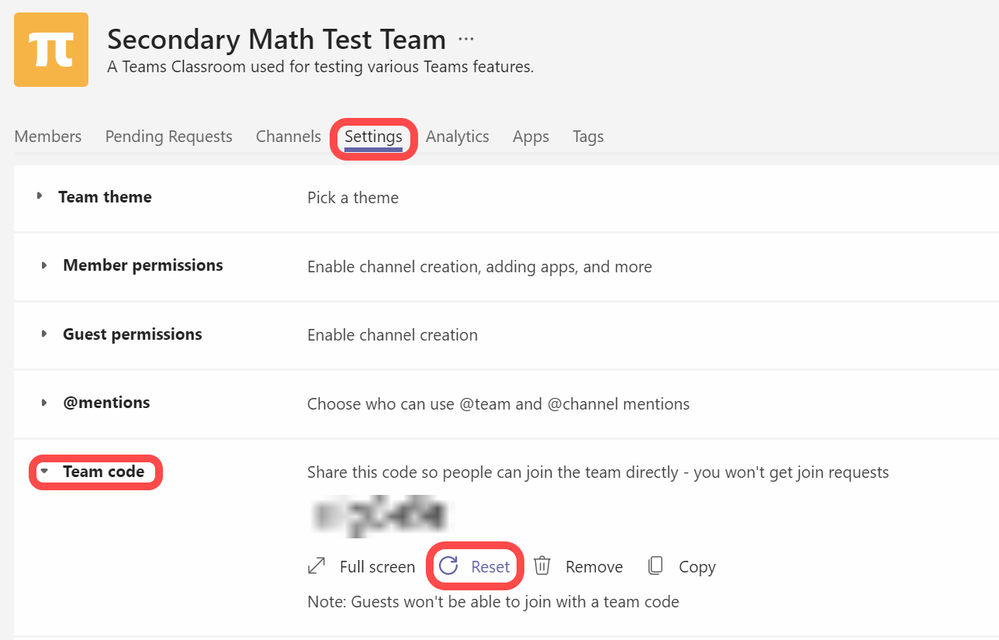This screenshot has width=999, height=640.
Task: Click the Remove text button
Action: [594, 567]
